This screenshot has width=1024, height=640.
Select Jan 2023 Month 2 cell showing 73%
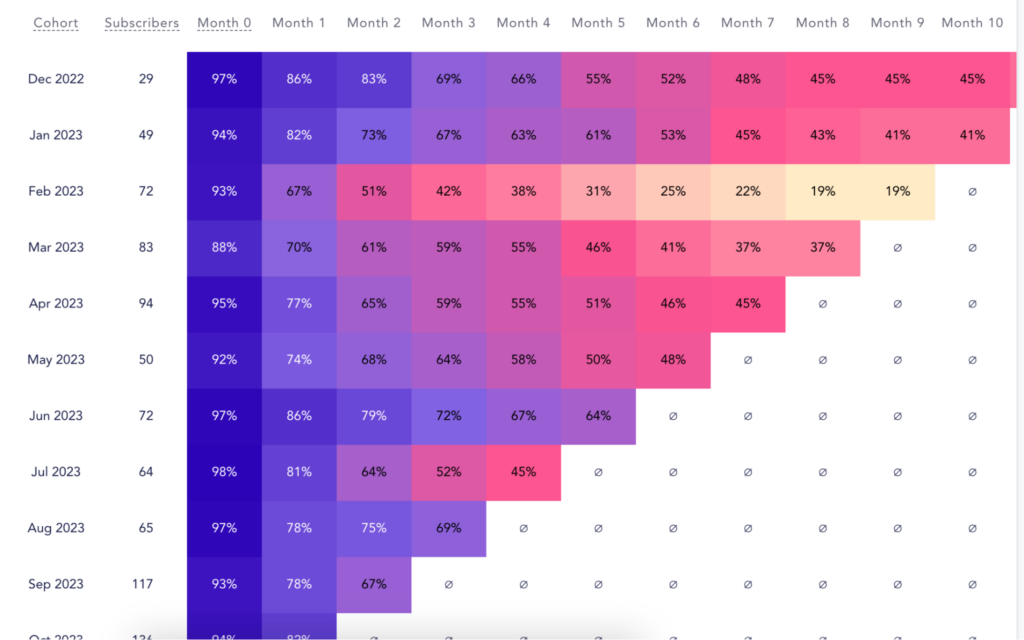374,135
